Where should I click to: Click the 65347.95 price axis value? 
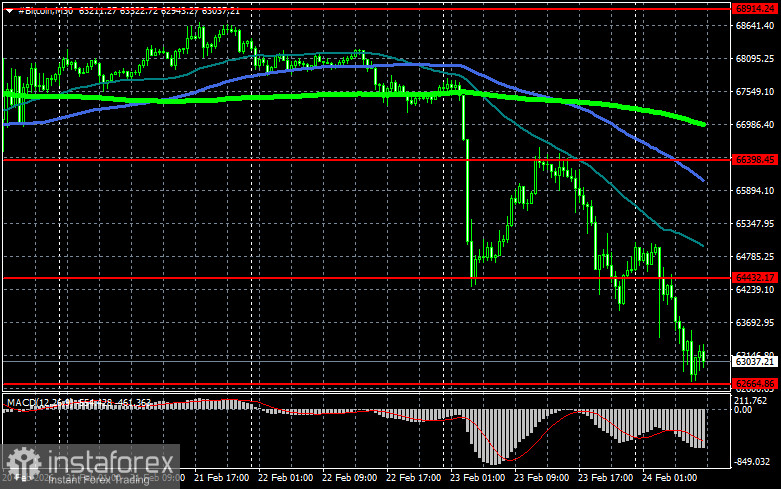click(x=755, y=224)
